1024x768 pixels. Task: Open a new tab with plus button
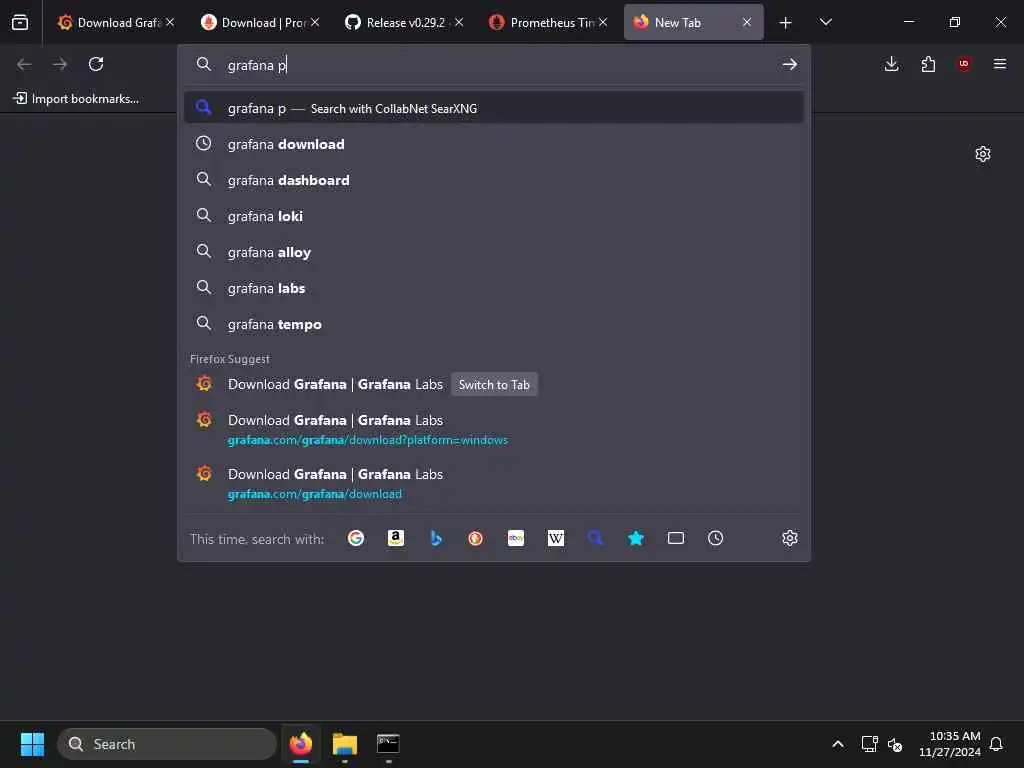click(x=786, y=23)
